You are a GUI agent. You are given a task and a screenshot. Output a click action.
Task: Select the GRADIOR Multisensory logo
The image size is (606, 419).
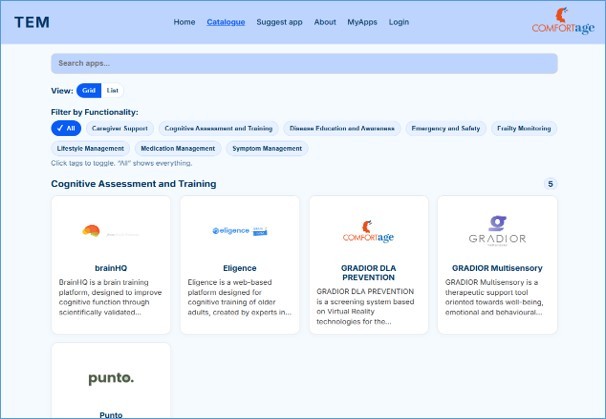point(497,231)
